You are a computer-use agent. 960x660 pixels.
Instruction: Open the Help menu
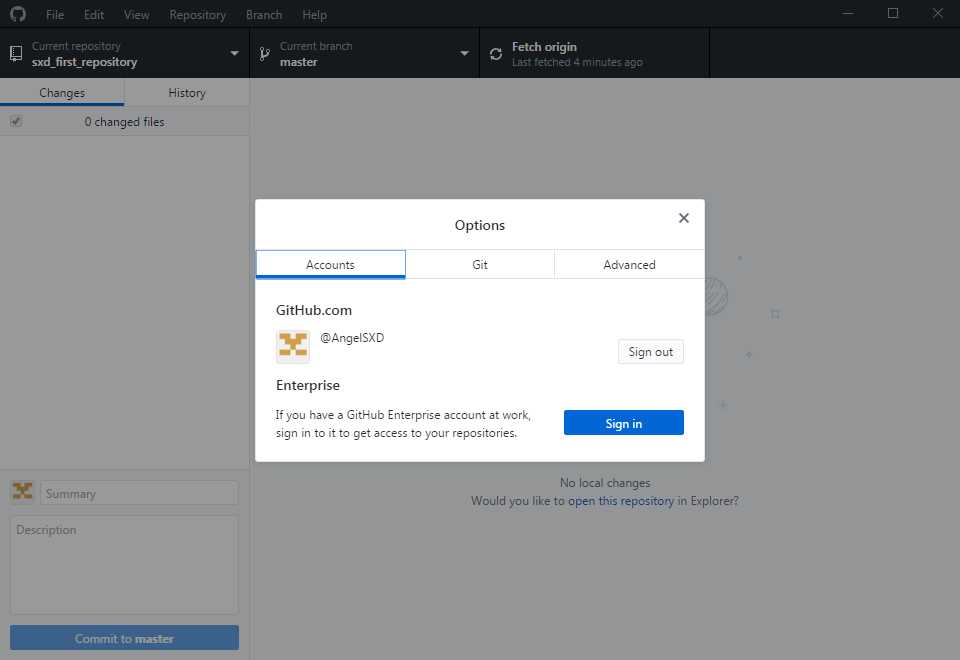pos(314,14)
